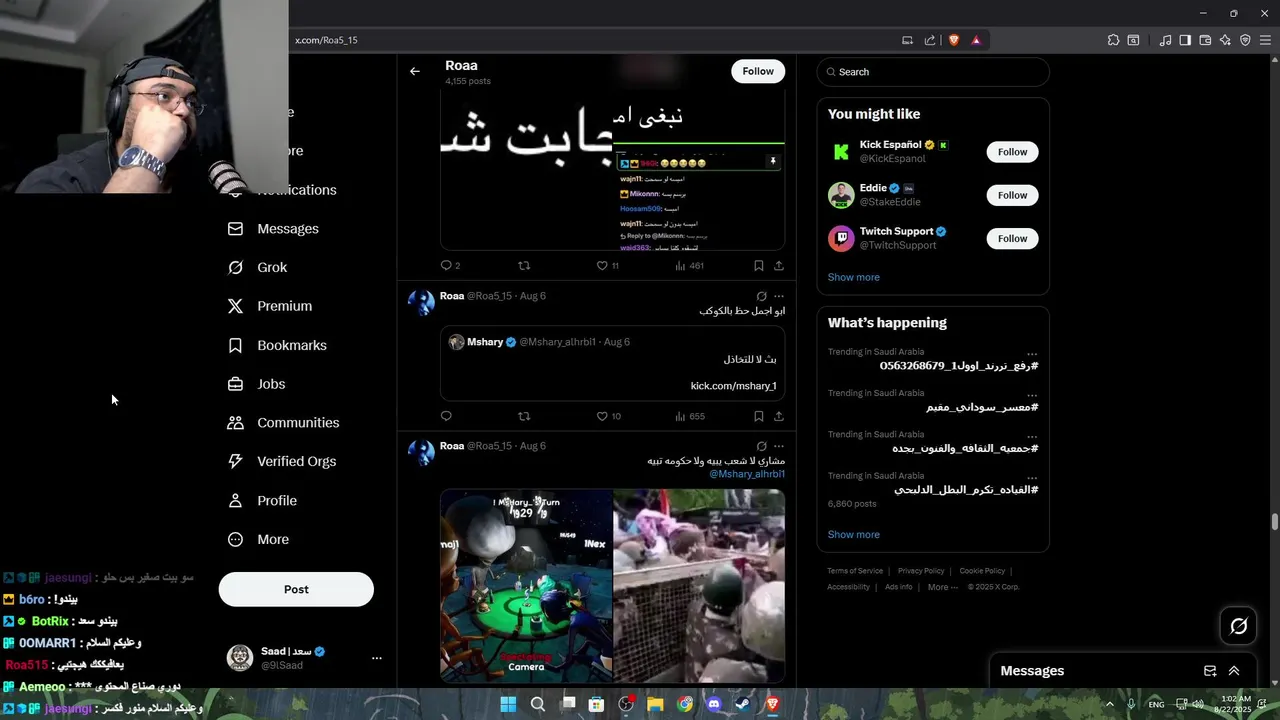This screenshot has width=1280, height=720.
Task: View analytics showing 655 views
Action: click(690, 416)
